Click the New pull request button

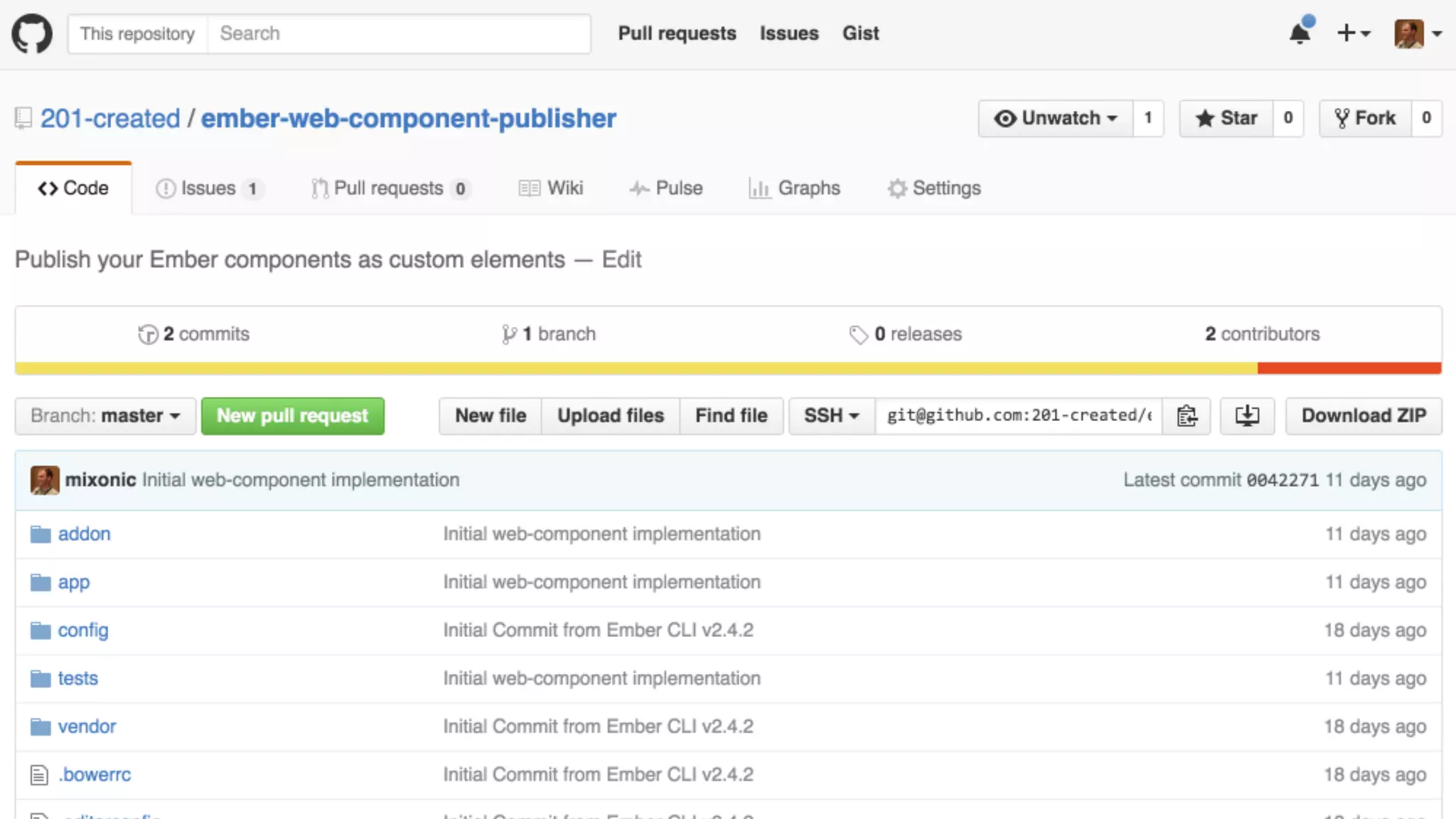[293, 416]
